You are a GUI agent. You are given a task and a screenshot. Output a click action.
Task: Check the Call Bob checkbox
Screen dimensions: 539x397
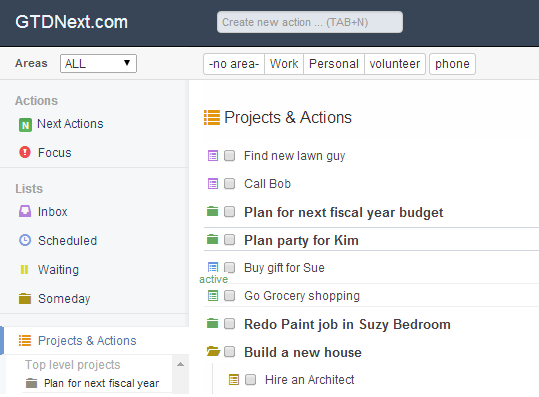click(230, 184)
